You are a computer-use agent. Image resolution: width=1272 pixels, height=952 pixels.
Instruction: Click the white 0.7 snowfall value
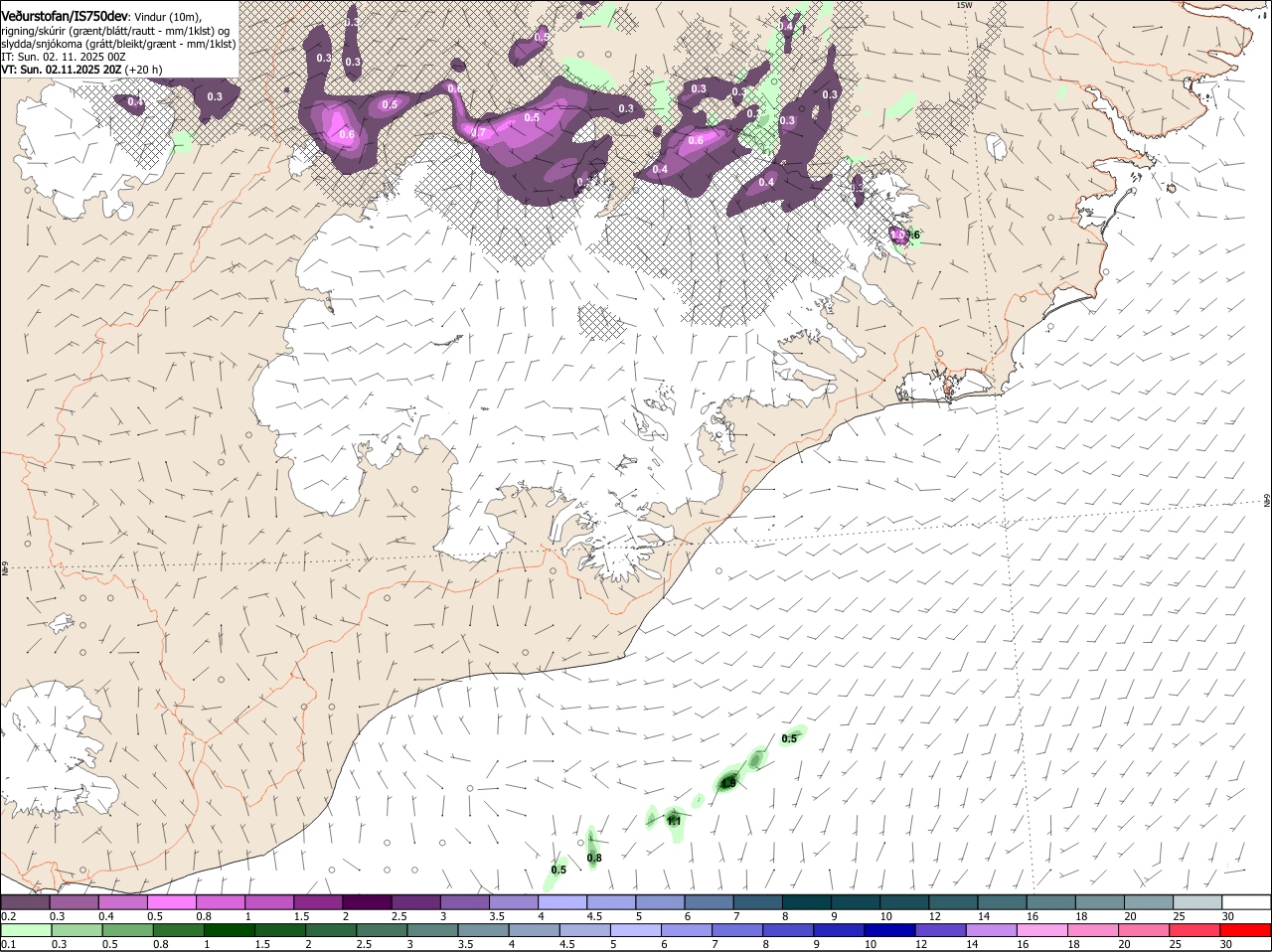(x=478, y=133)
